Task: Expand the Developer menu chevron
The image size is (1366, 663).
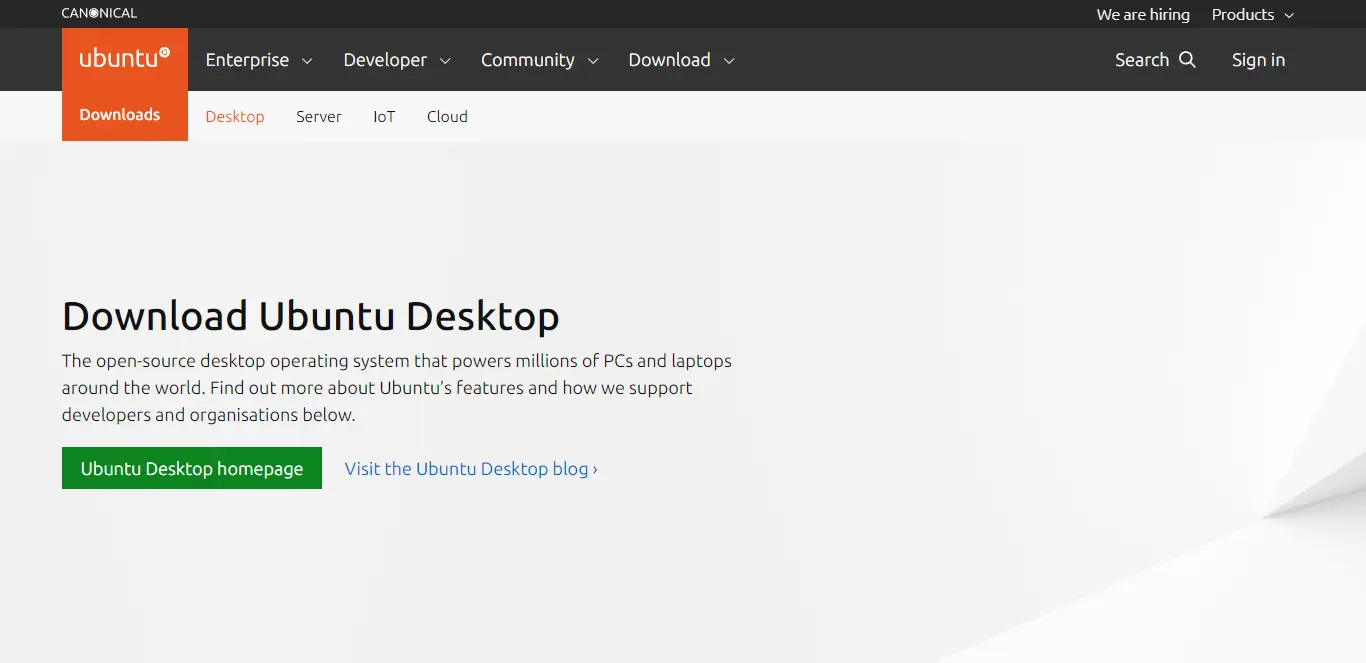Action: coord(445,61)
